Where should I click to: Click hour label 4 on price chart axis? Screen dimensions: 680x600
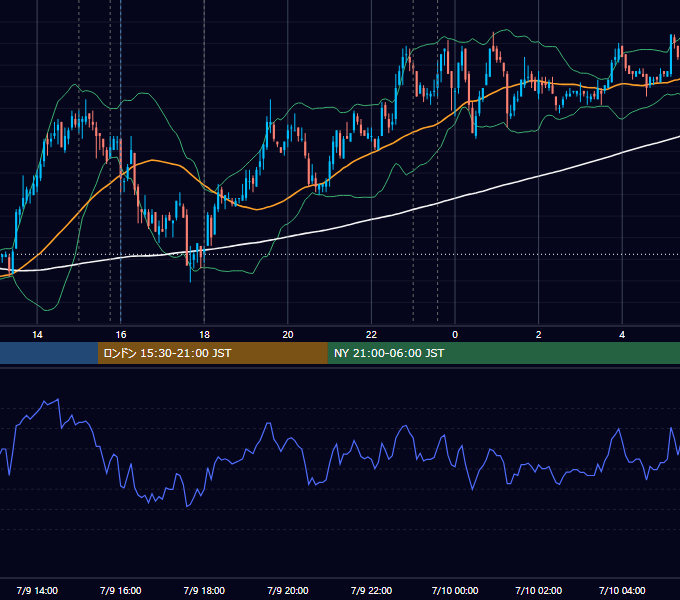click(x=622, y=335)
